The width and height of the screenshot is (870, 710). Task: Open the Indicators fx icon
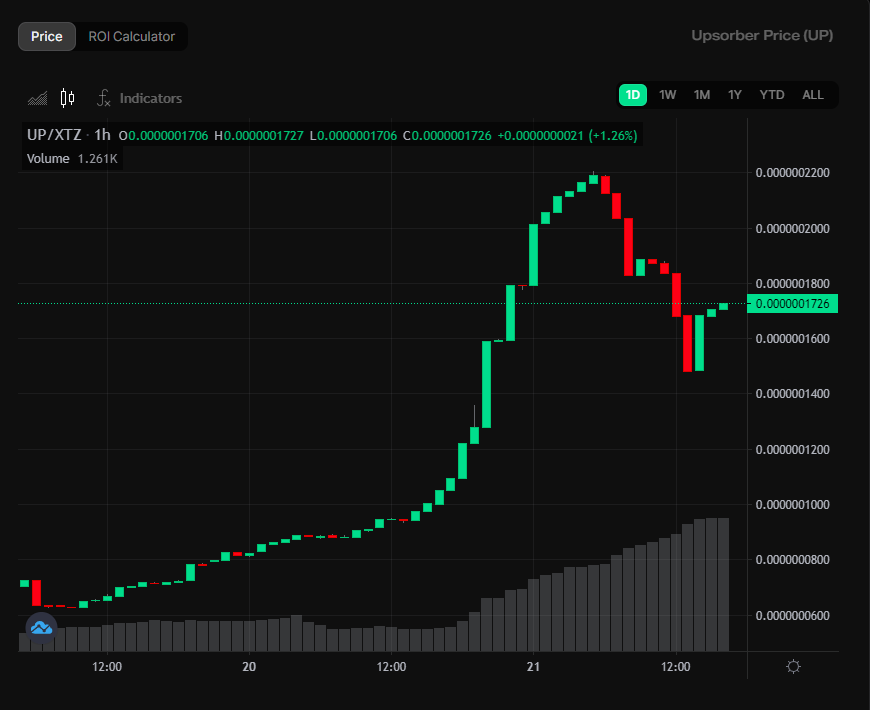point(104,98)
